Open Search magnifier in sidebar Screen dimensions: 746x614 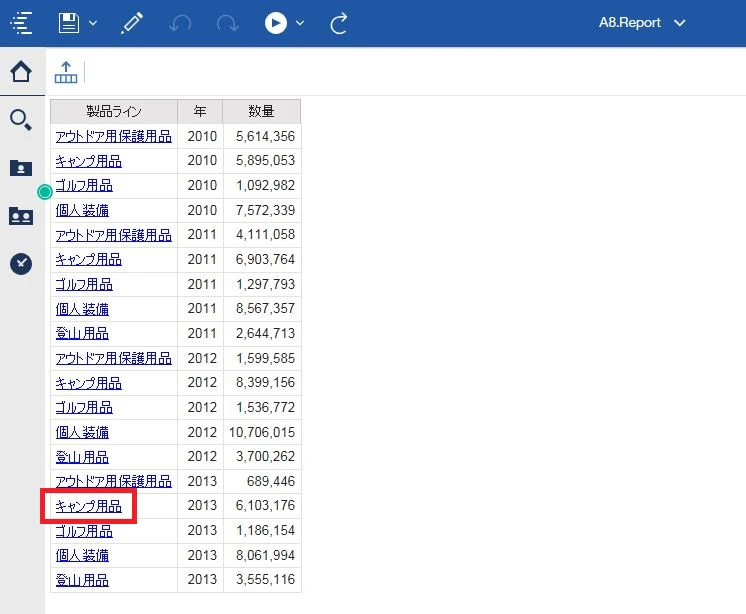coord(21,119)
